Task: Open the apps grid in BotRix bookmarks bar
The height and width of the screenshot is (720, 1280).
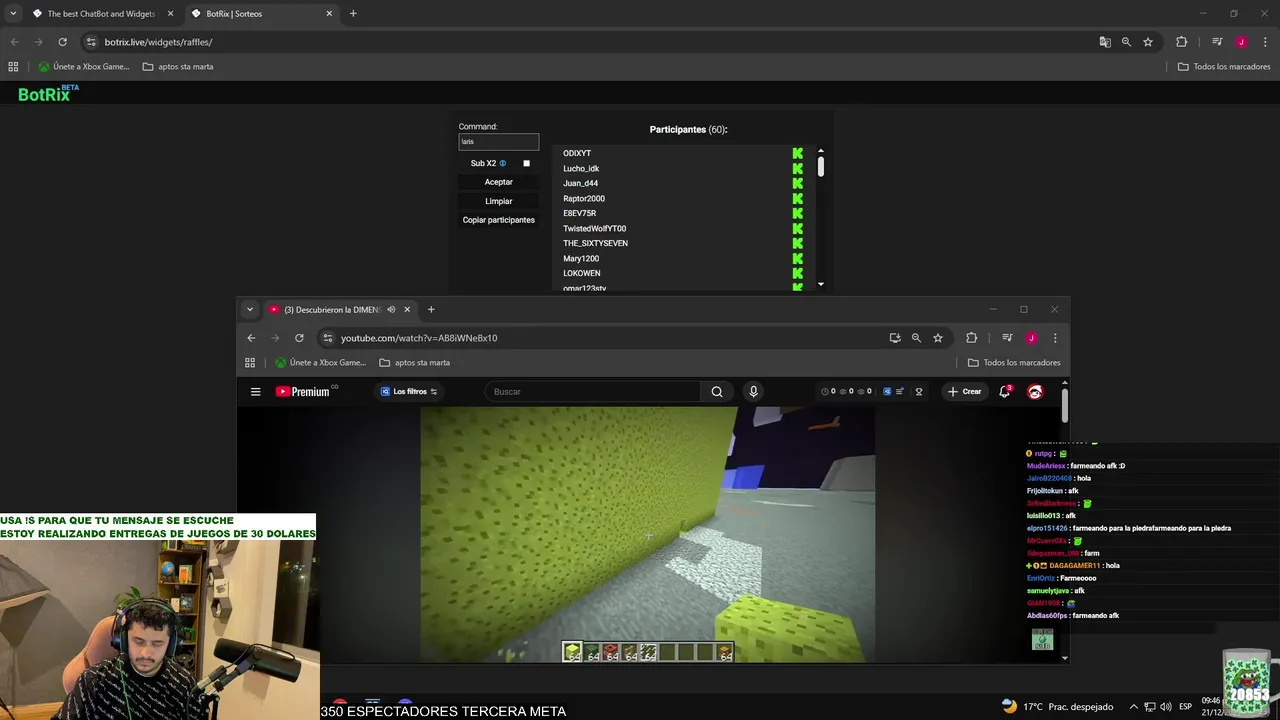Action: [13, 67]
